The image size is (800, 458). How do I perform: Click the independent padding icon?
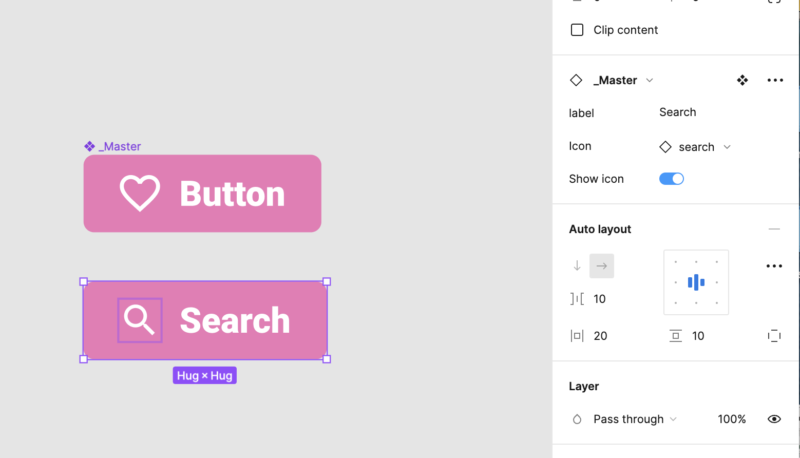point(774,336)
